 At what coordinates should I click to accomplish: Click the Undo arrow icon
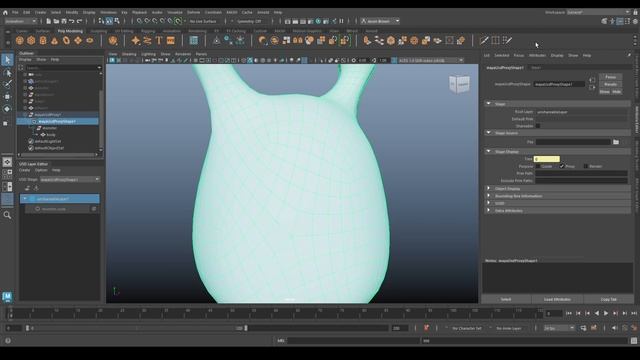point(71,21)
